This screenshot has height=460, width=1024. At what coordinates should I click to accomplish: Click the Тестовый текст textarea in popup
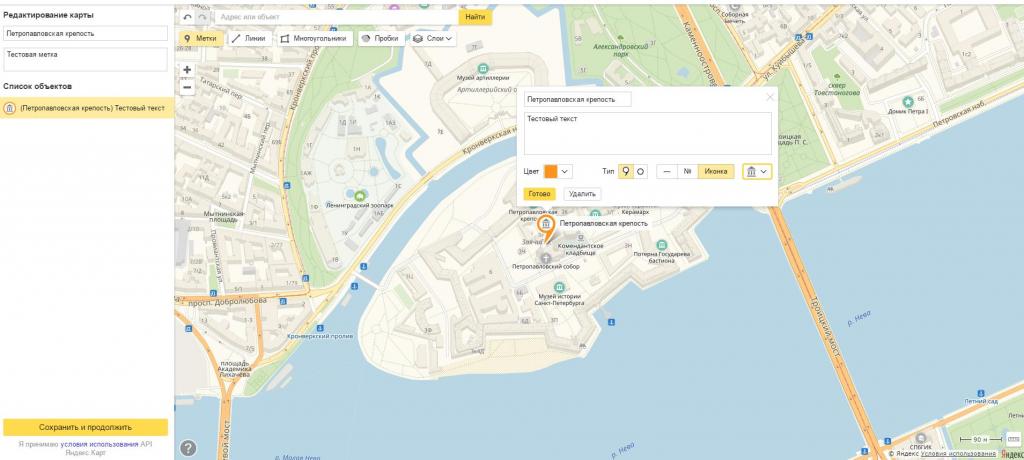[647, 133]
